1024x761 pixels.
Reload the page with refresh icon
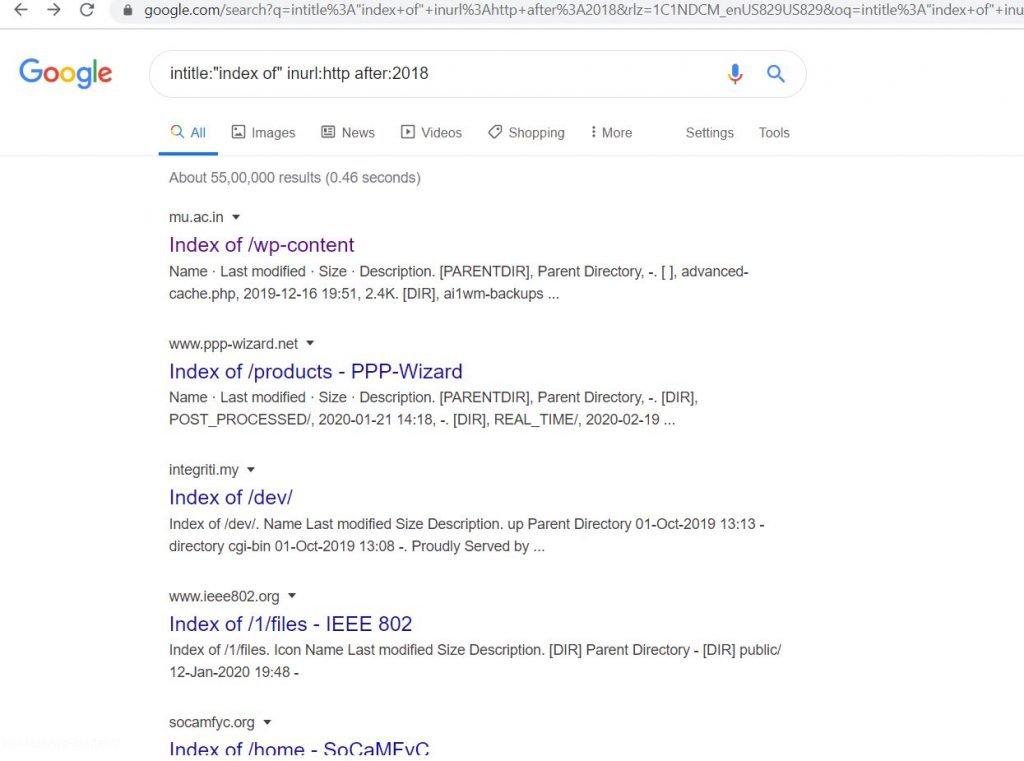(x=87, y=10)
